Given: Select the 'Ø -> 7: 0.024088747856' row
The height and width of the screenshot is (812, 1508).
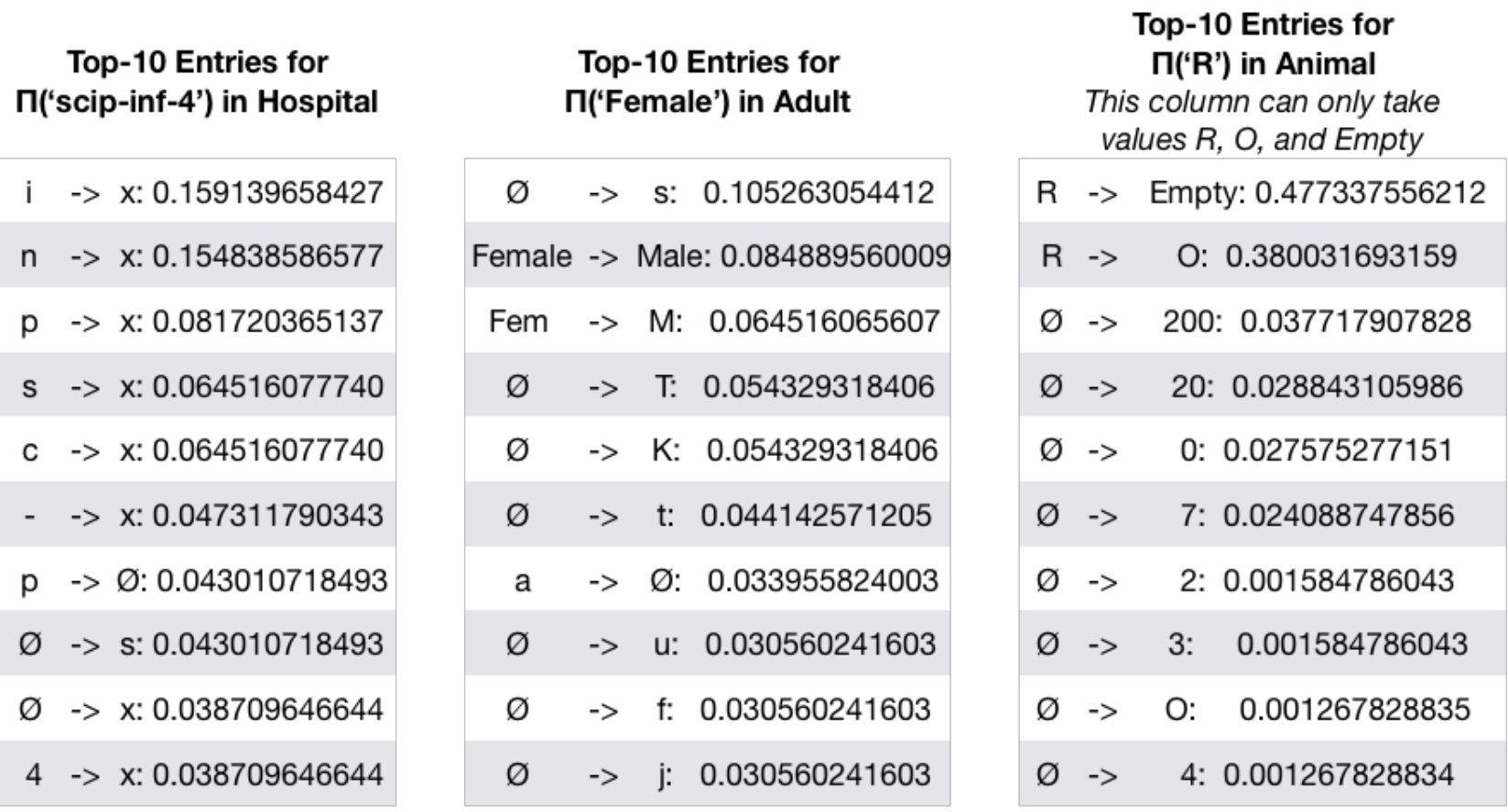Looking at the screenshot, I should 1263,514.
